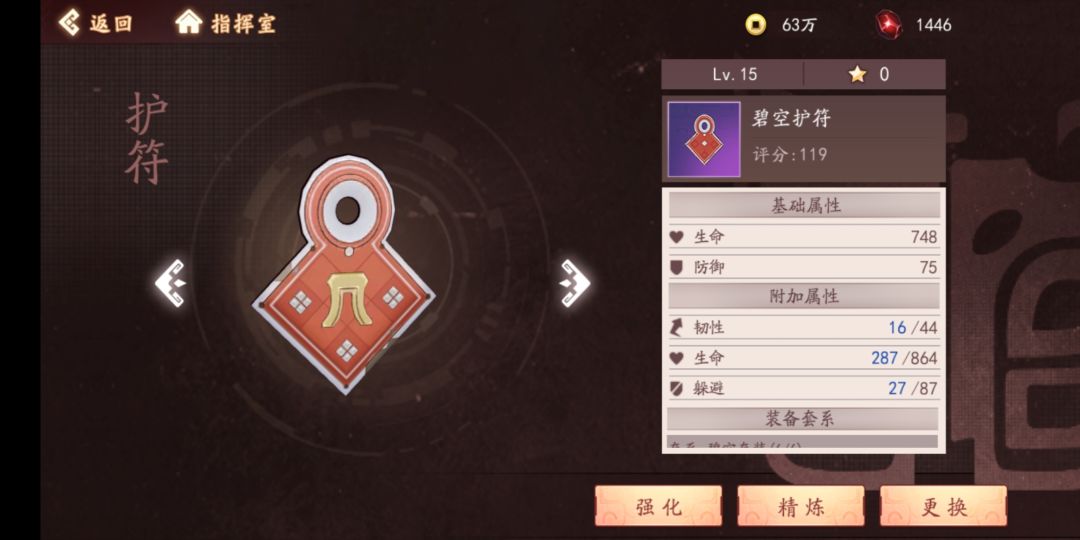Click the 更换 button

944,506
